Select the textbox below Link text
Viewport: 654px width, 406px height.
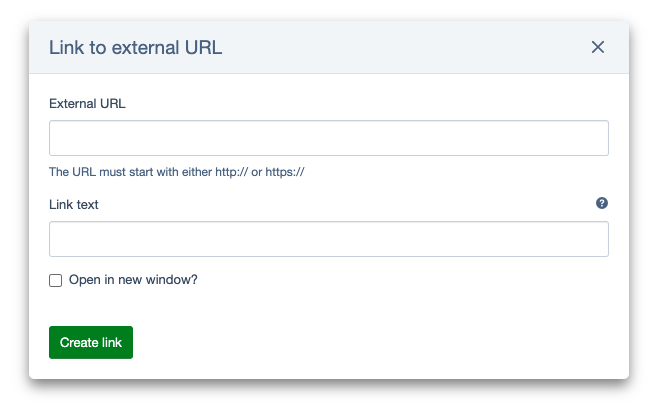[x=328, y=239]
